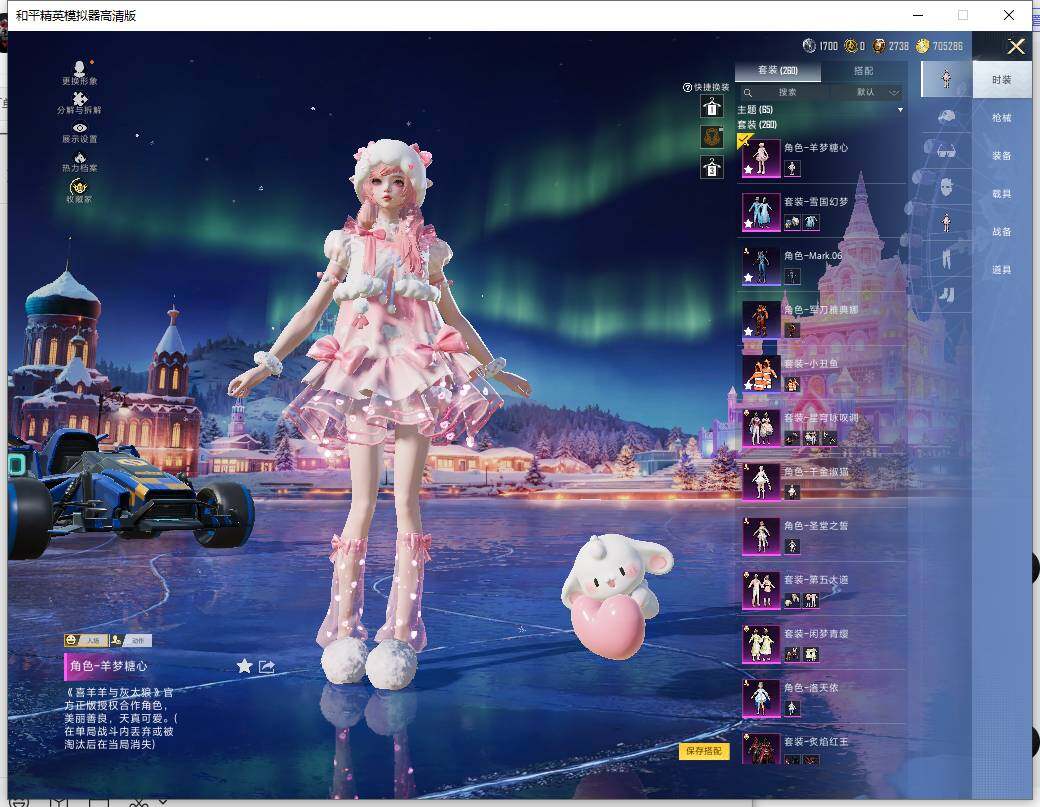Select 角色-圣堂之誓 outfit thumbnail
1040x807 pixels.
coord(761,536)
